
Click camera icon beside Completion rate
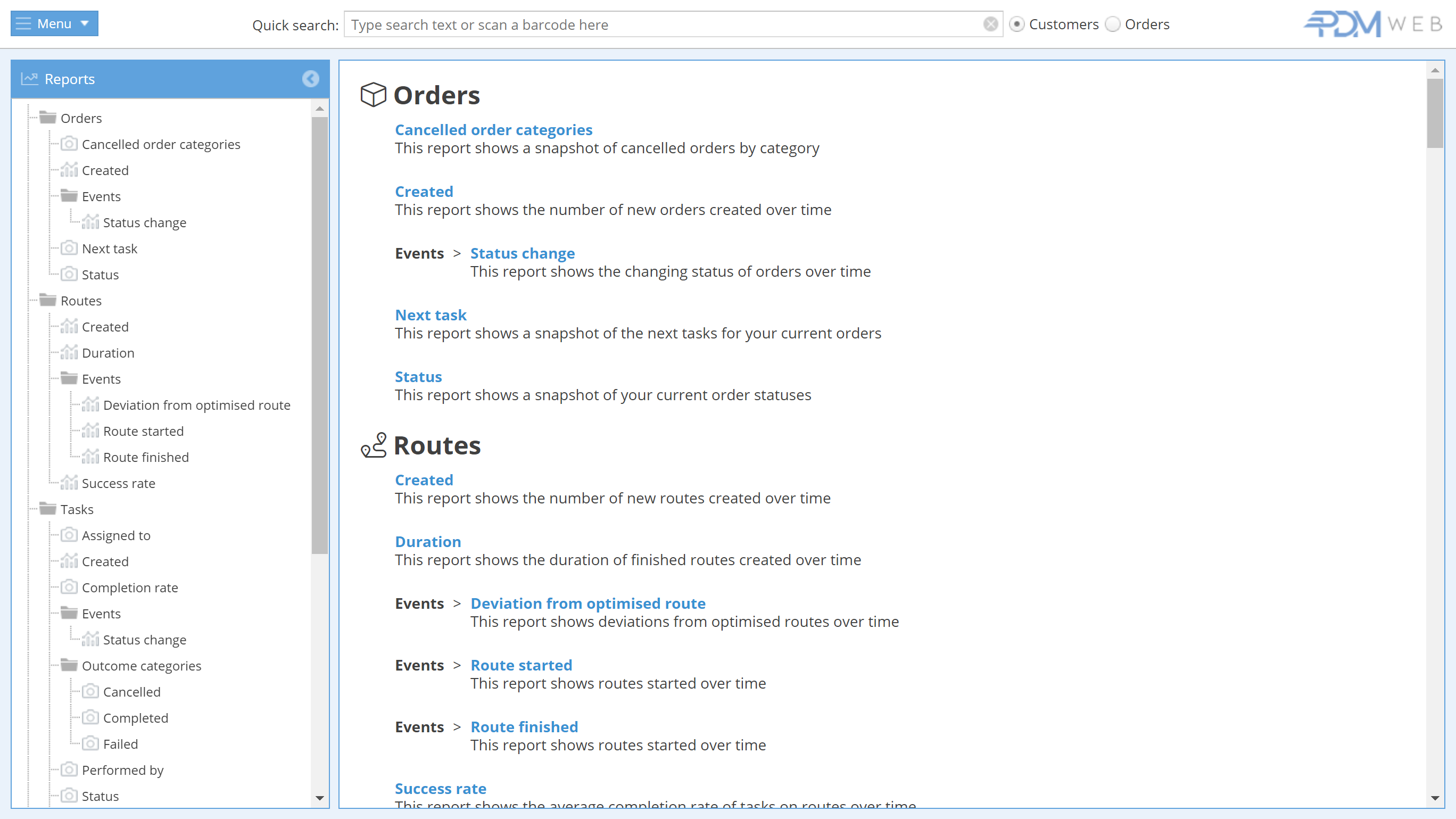(69, 586)
